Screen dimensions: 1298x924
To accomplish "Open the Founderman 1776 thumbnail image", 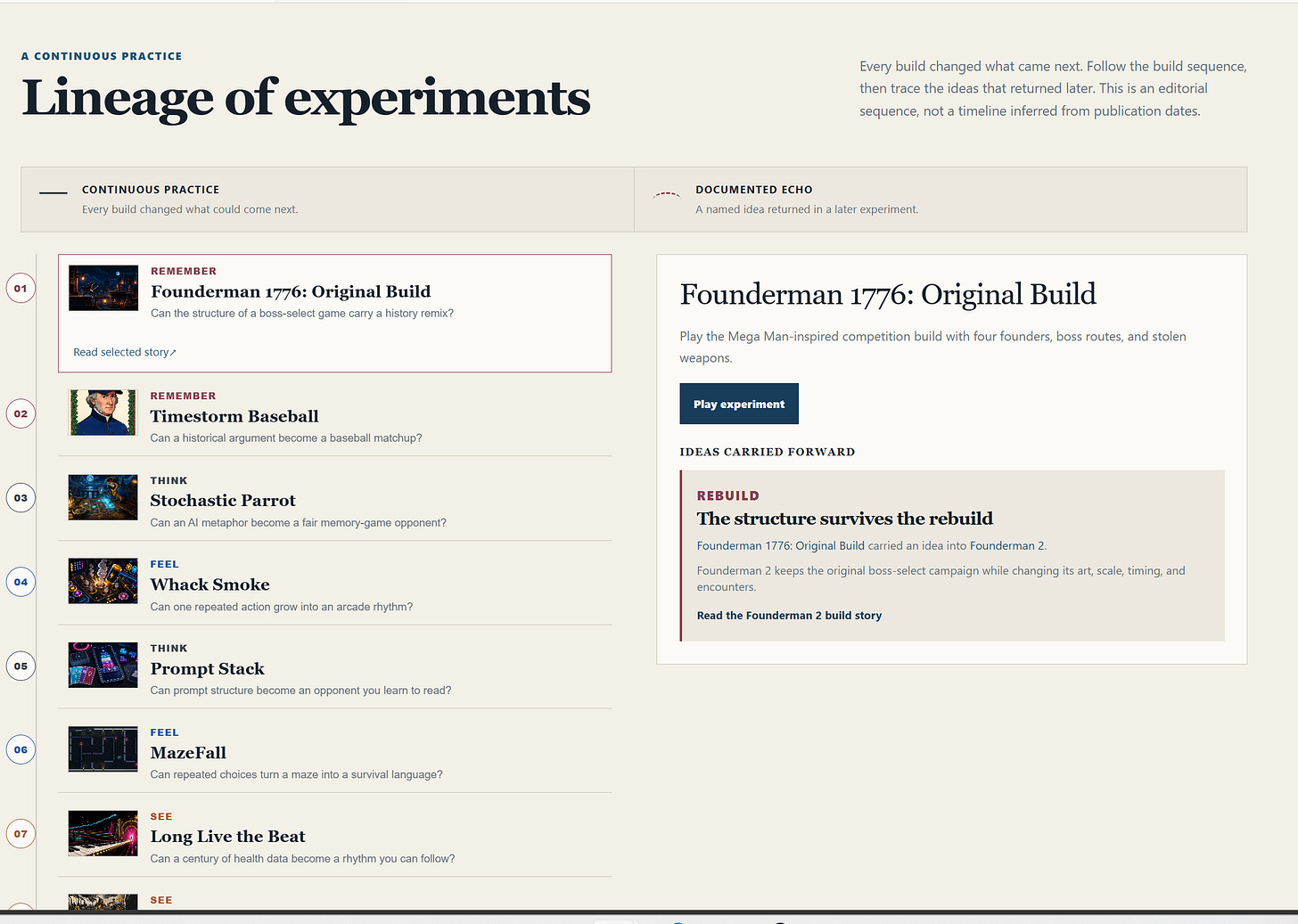I will click(103, 288).
